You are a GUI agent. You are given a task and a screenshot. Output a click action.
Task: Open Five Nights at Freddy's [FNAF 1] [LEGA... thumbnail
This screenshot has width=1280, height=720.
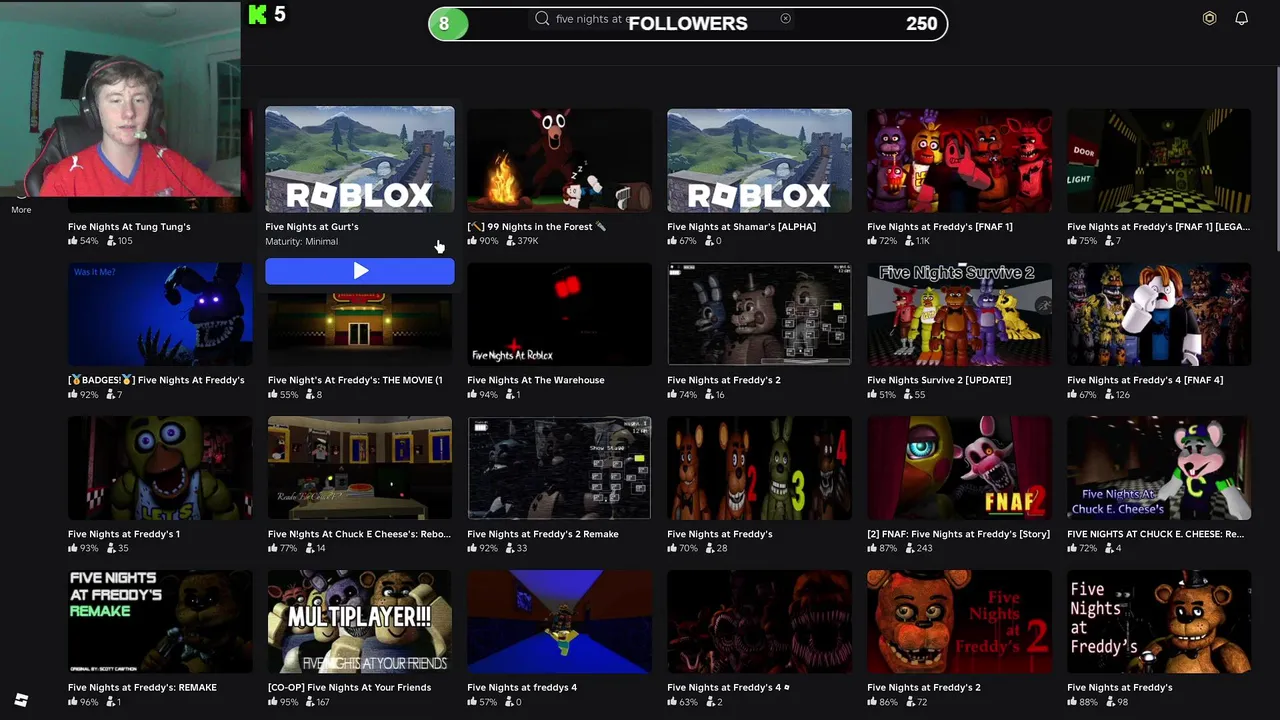(x=1159, y=160)
